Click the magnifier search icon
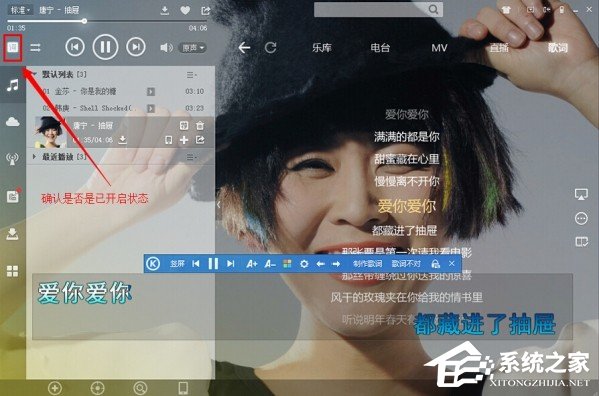This screenshot has height=396, width=599. click(433, 9)
